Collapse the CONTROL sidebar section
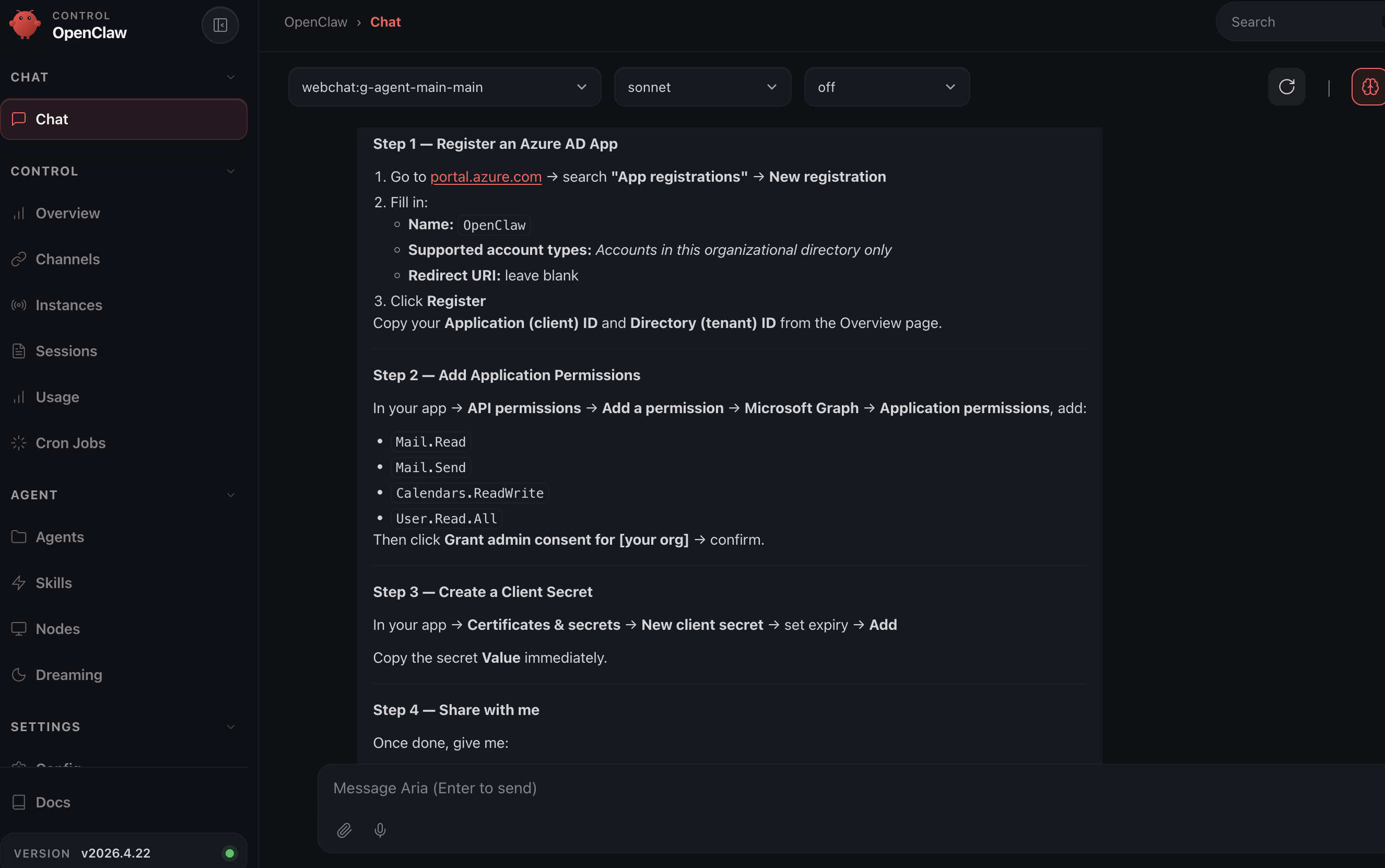This screenshot has height=868, width=1385. tap(231, 171)
